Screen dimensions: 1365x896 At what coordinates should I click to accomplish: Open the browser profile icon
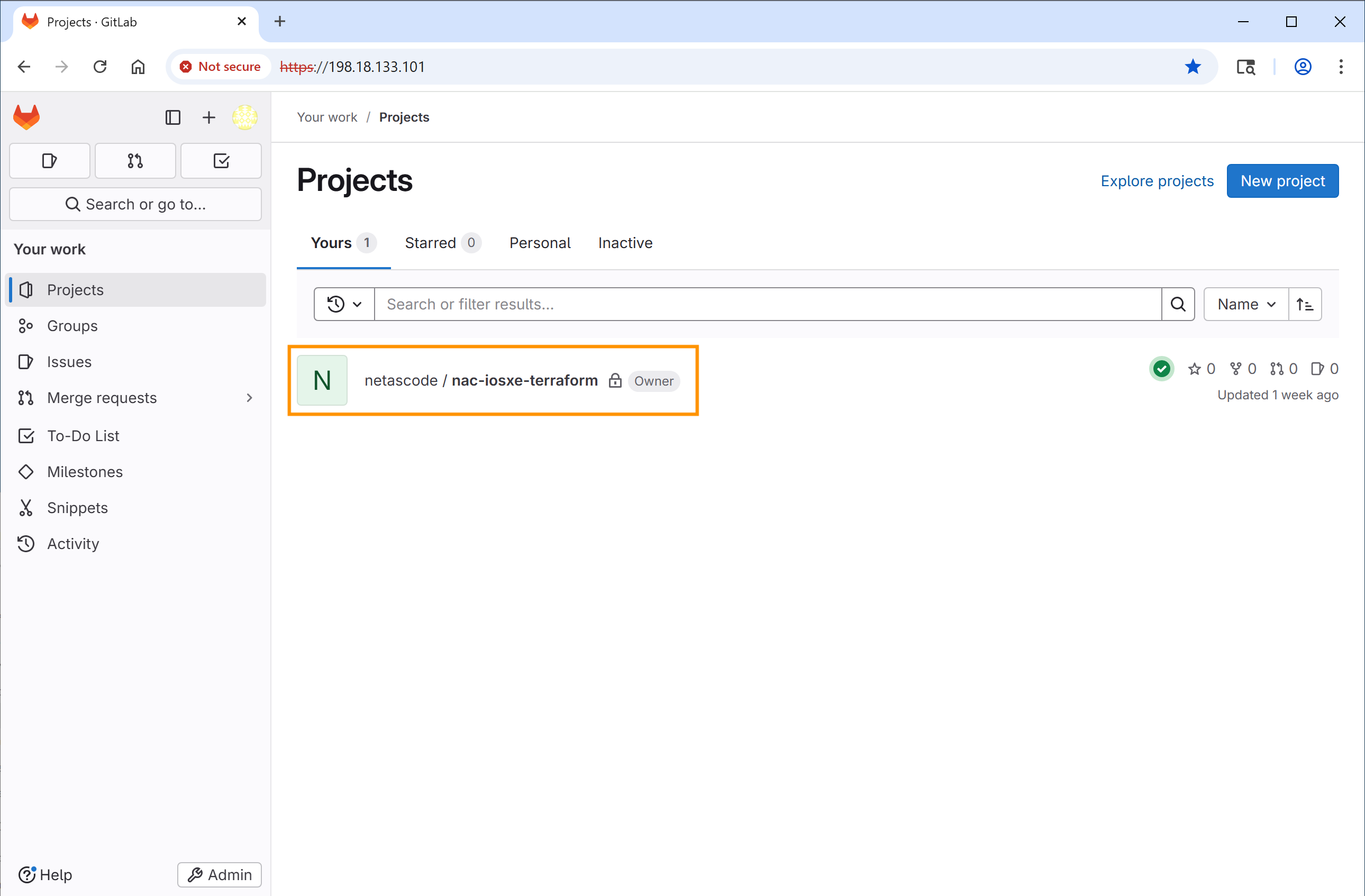pos(1303,67)
